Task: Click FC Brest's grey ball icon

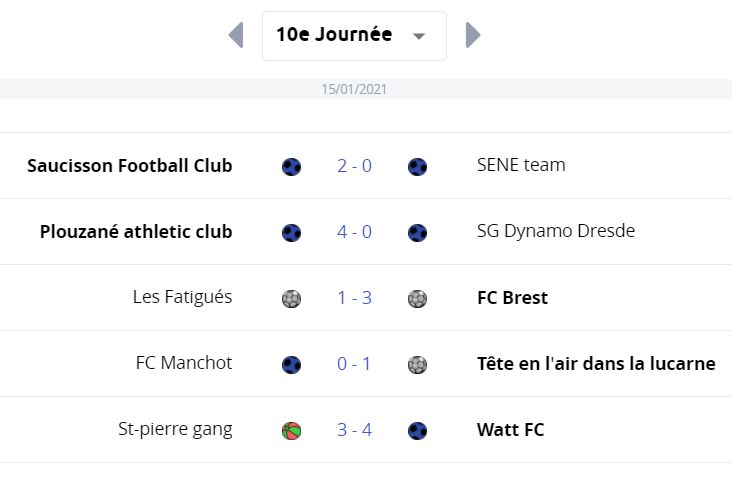Action: [x=417, y=299]
